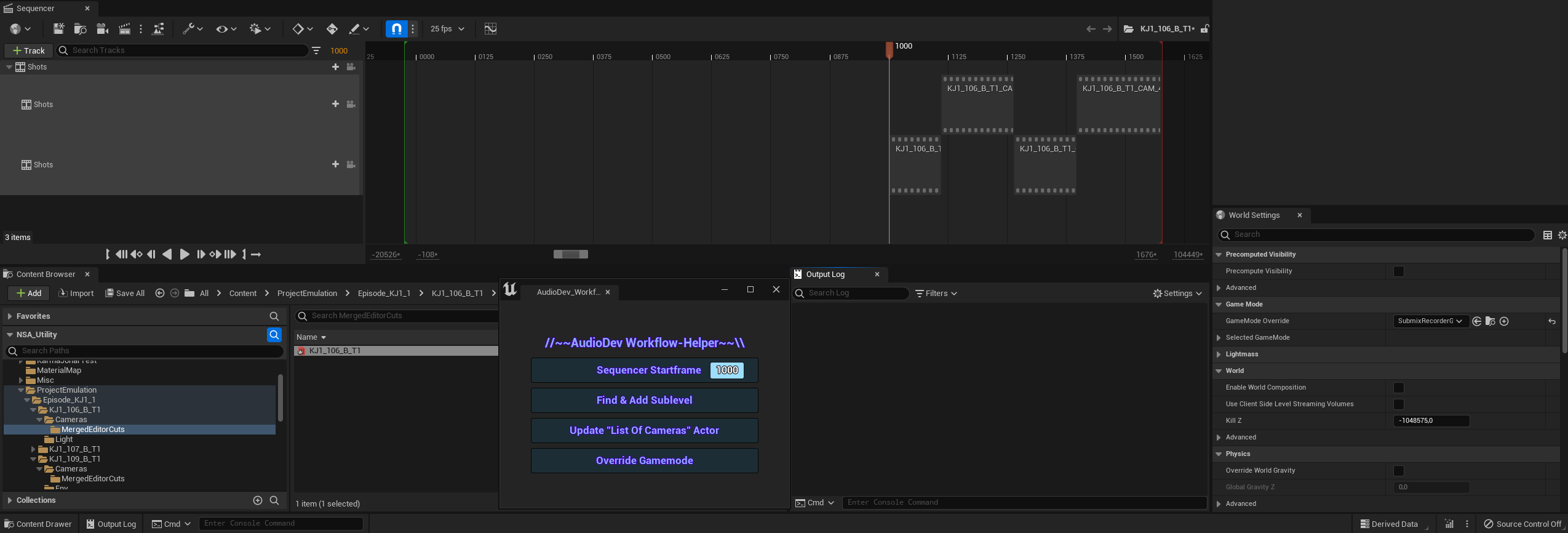1568x533 pixels.
Task: Open the Output Log Filters dropdown
Action: tap(936, 294)
